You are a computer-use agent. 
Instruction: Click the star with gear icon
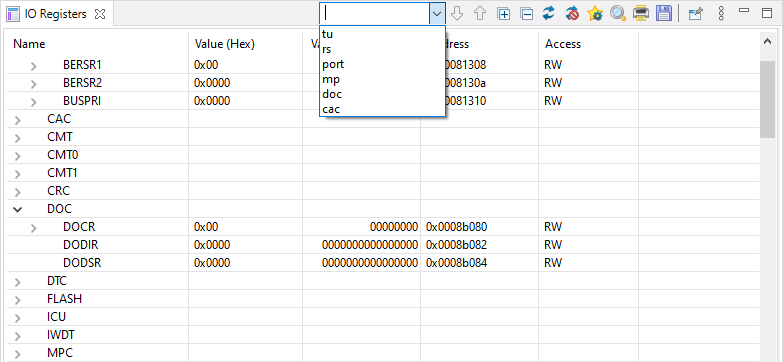(x=595, y=14)
